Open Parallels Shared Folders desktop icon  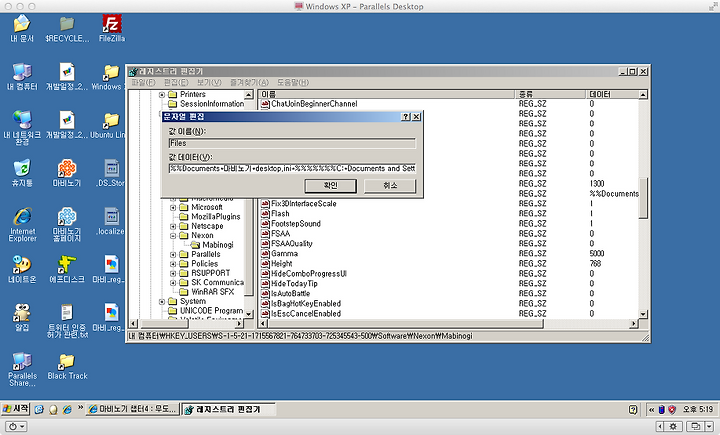click(22, 369)
